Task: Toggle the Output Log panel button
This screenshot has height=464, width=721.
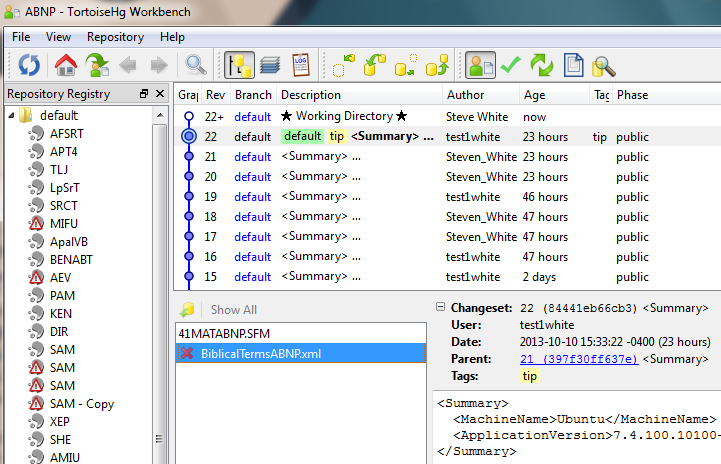Action: point(300,66)
